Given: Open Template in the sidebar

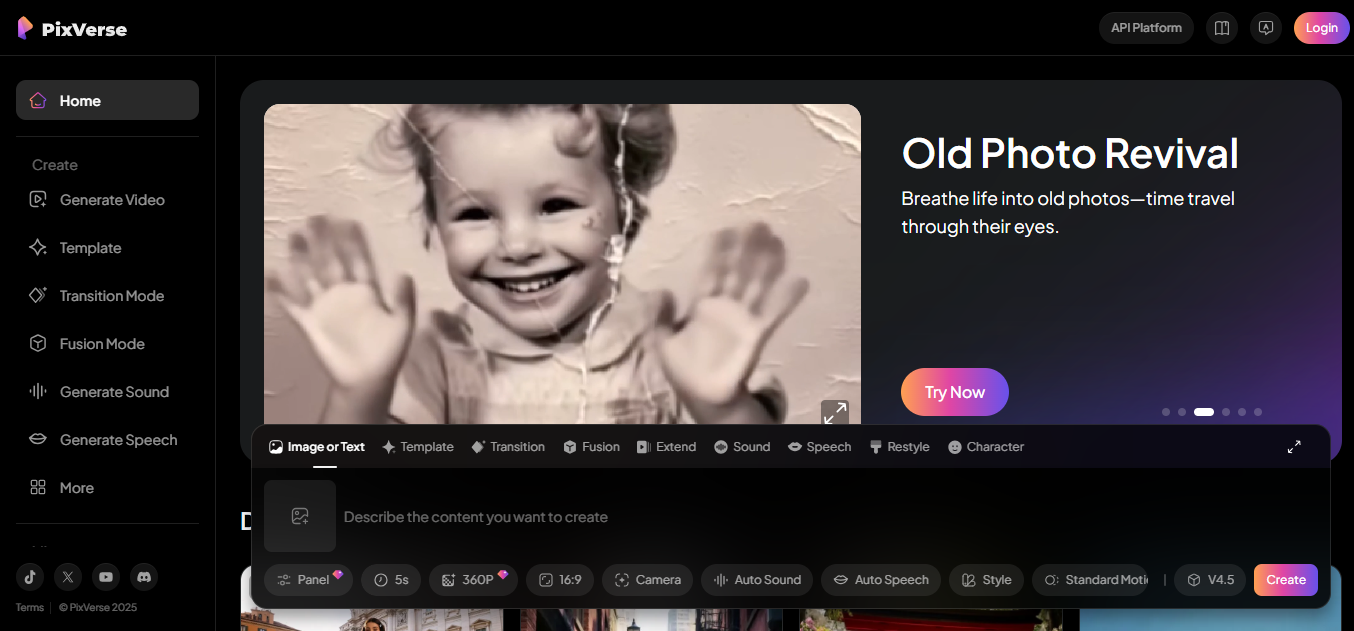Looking at the screenshot, I should 107,248.
